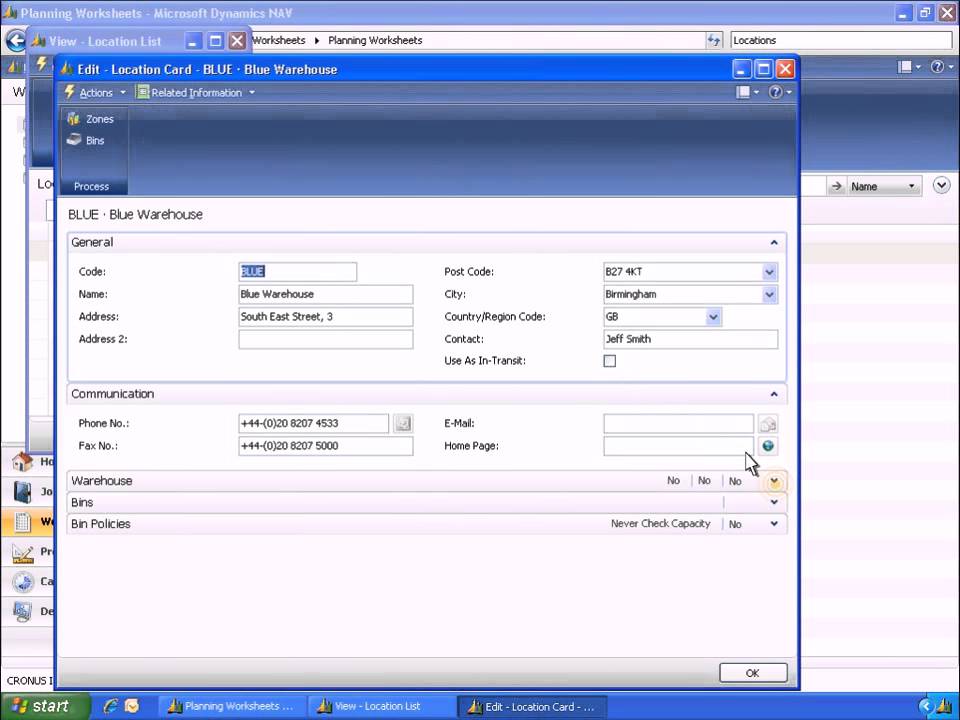The width and height of the screenshot is (960, 720).
Task: Collapse the Communication FastTab
Action: (x=774, y=394)
